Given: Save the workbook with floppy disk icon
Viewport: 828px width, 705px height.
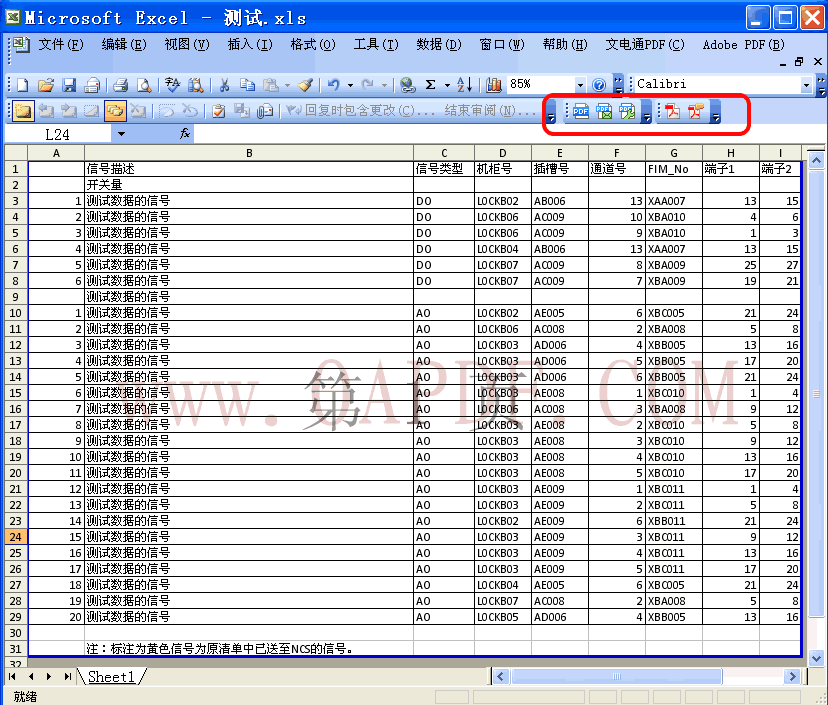Looking at the screenshot, I should click(69, 84).
